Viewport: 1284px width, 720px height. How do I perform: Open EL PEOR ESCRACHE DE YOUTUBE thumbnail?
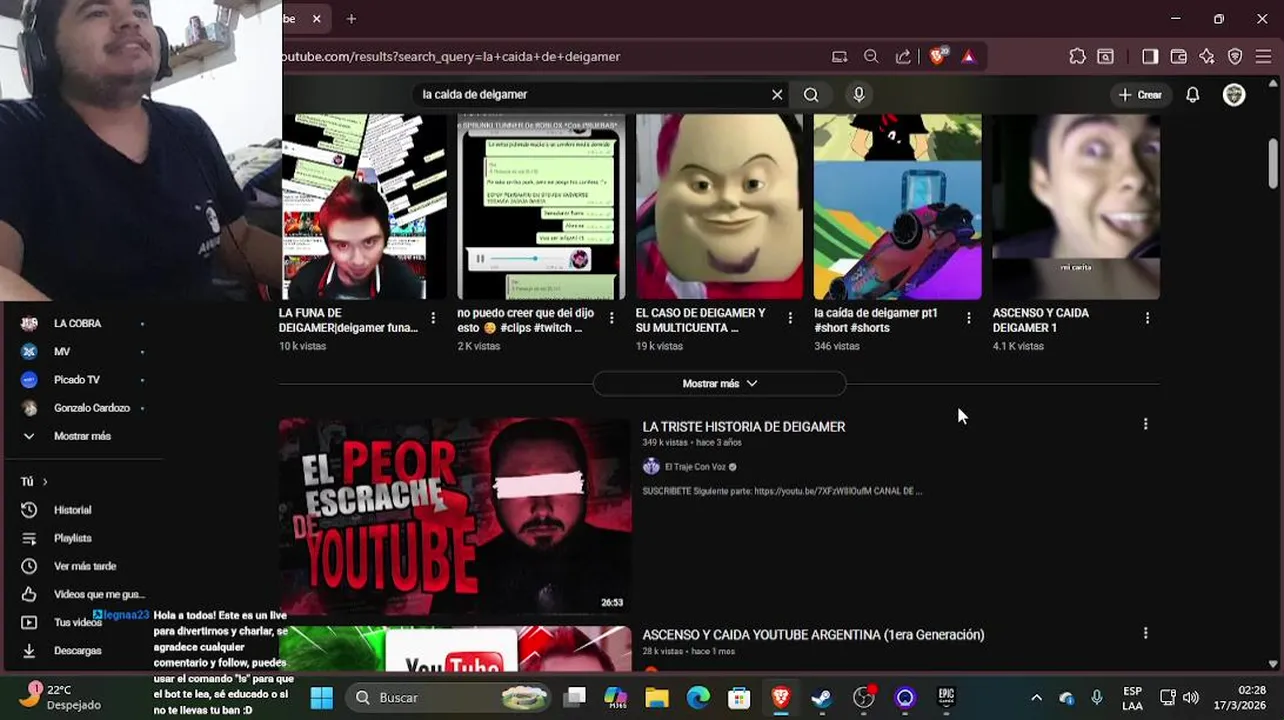[x=455, y=516]
